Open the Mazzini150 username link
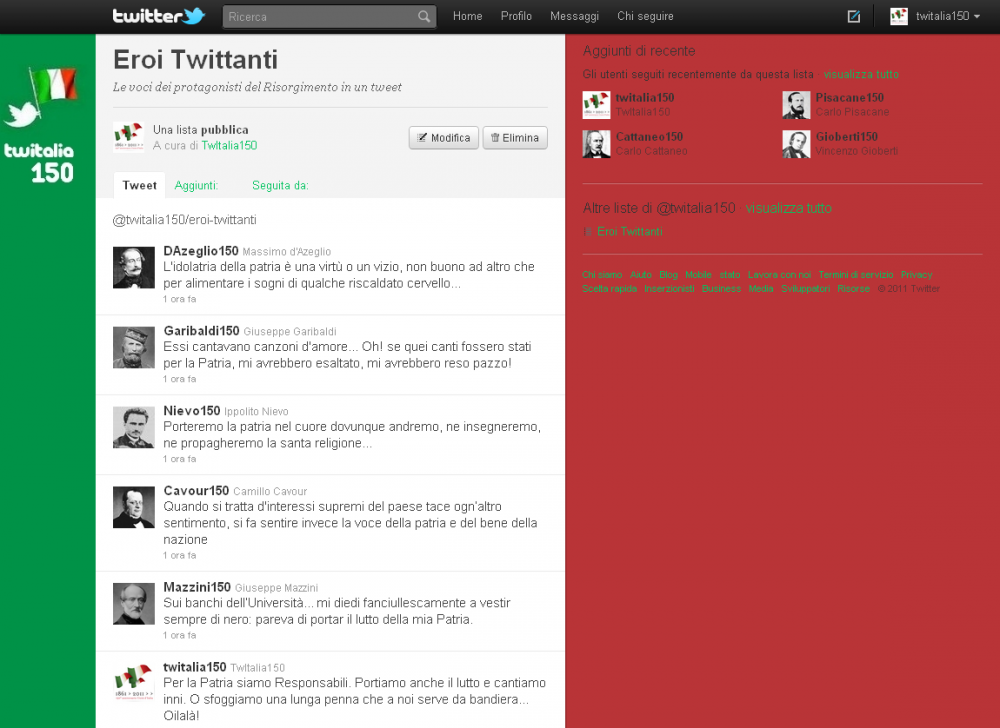1000x728 pixels. click(x=197, y=587)
